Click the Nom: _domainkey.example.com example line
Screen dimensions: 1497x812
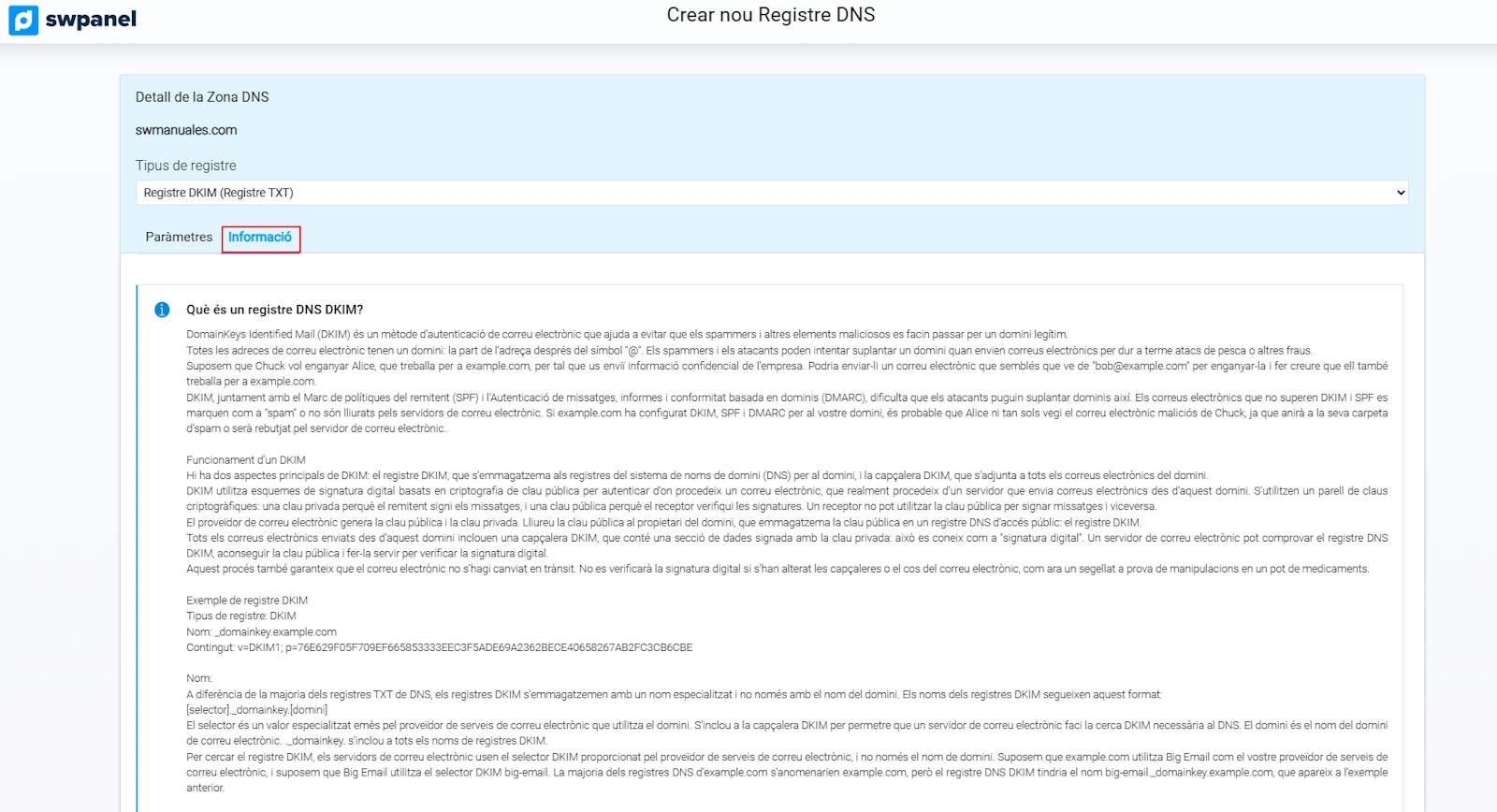[261, 632]
